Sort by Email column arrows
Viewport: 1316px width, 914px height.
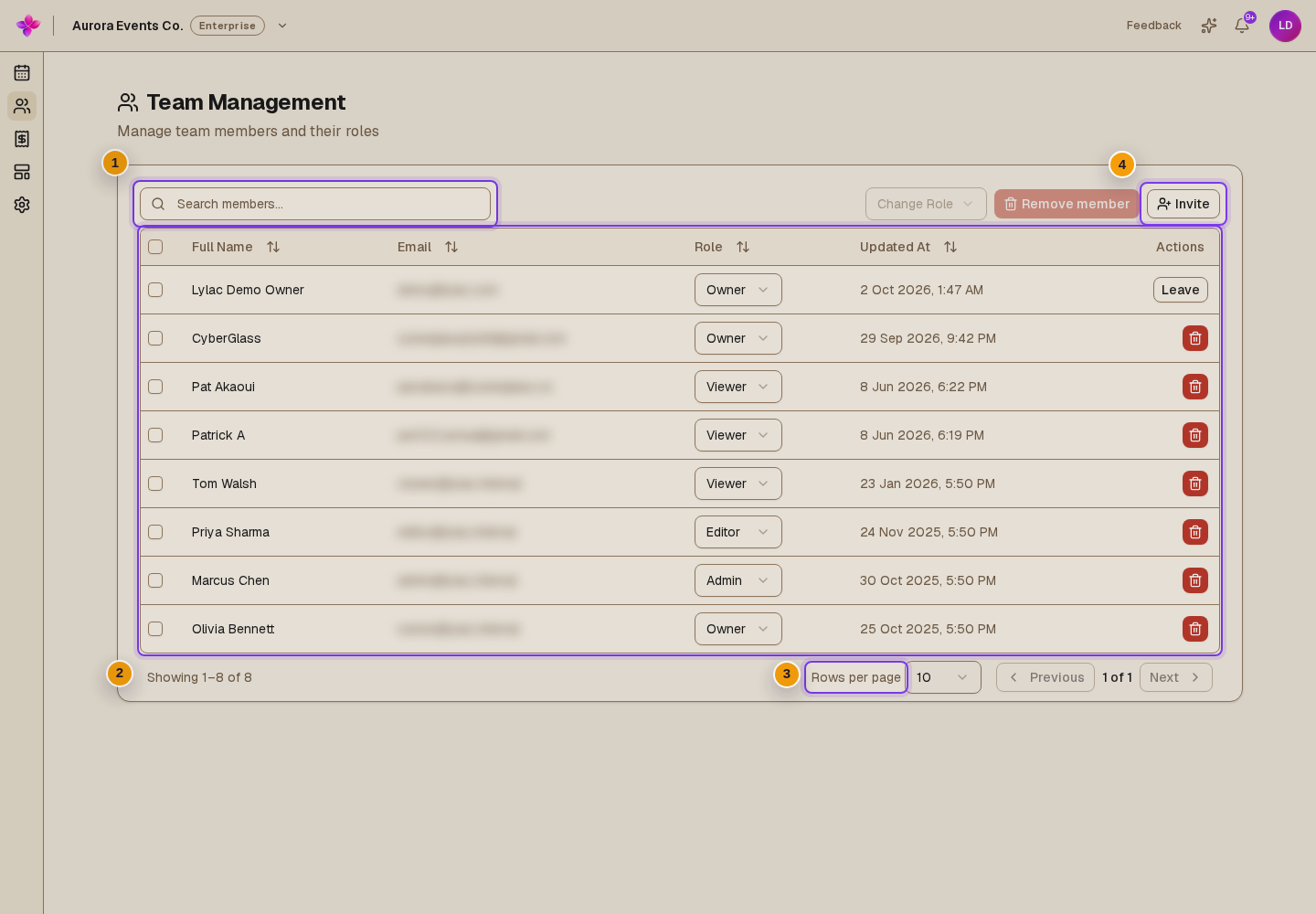click(451, 247)
